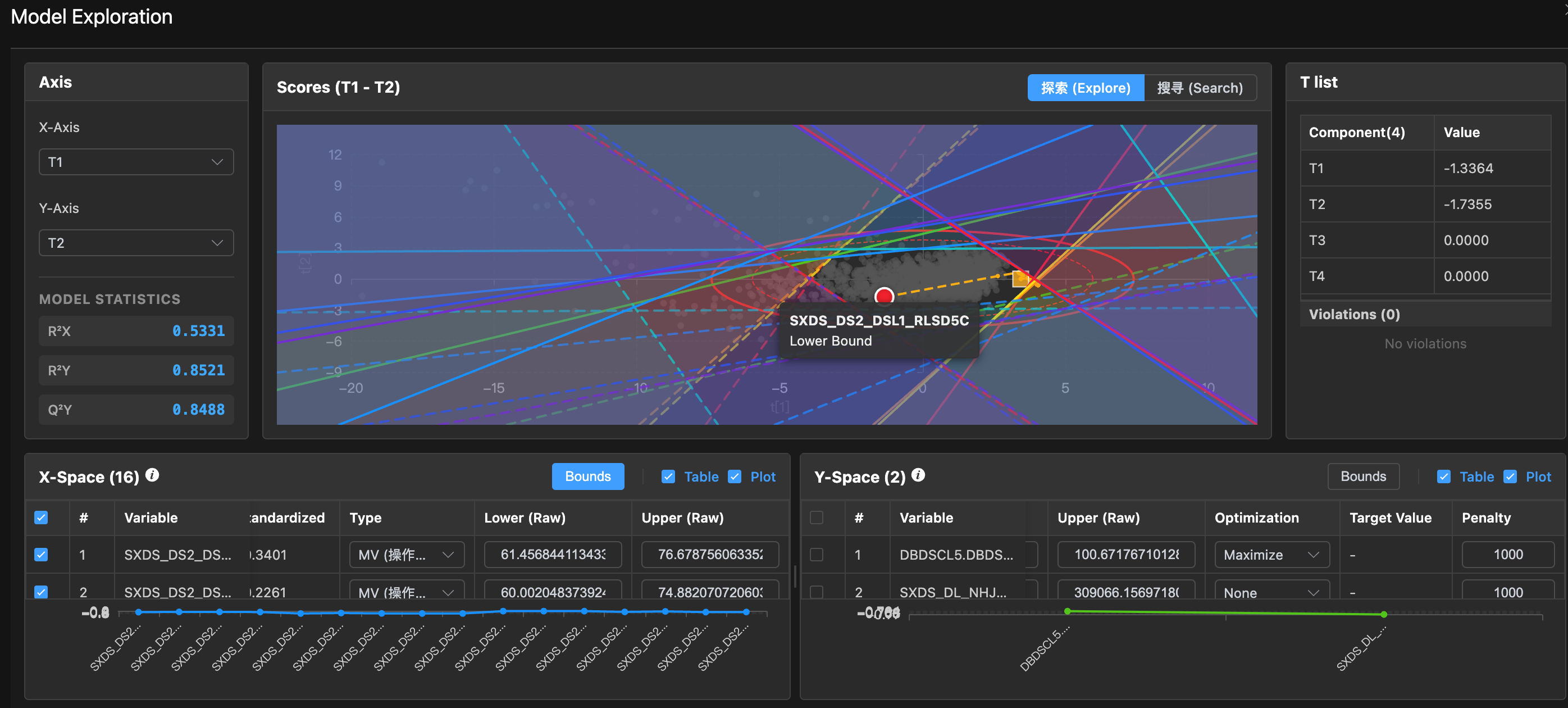This screenshot has width=1568, height=708.
Task: Click Y-Space Bounds button
Action: 1363,476
